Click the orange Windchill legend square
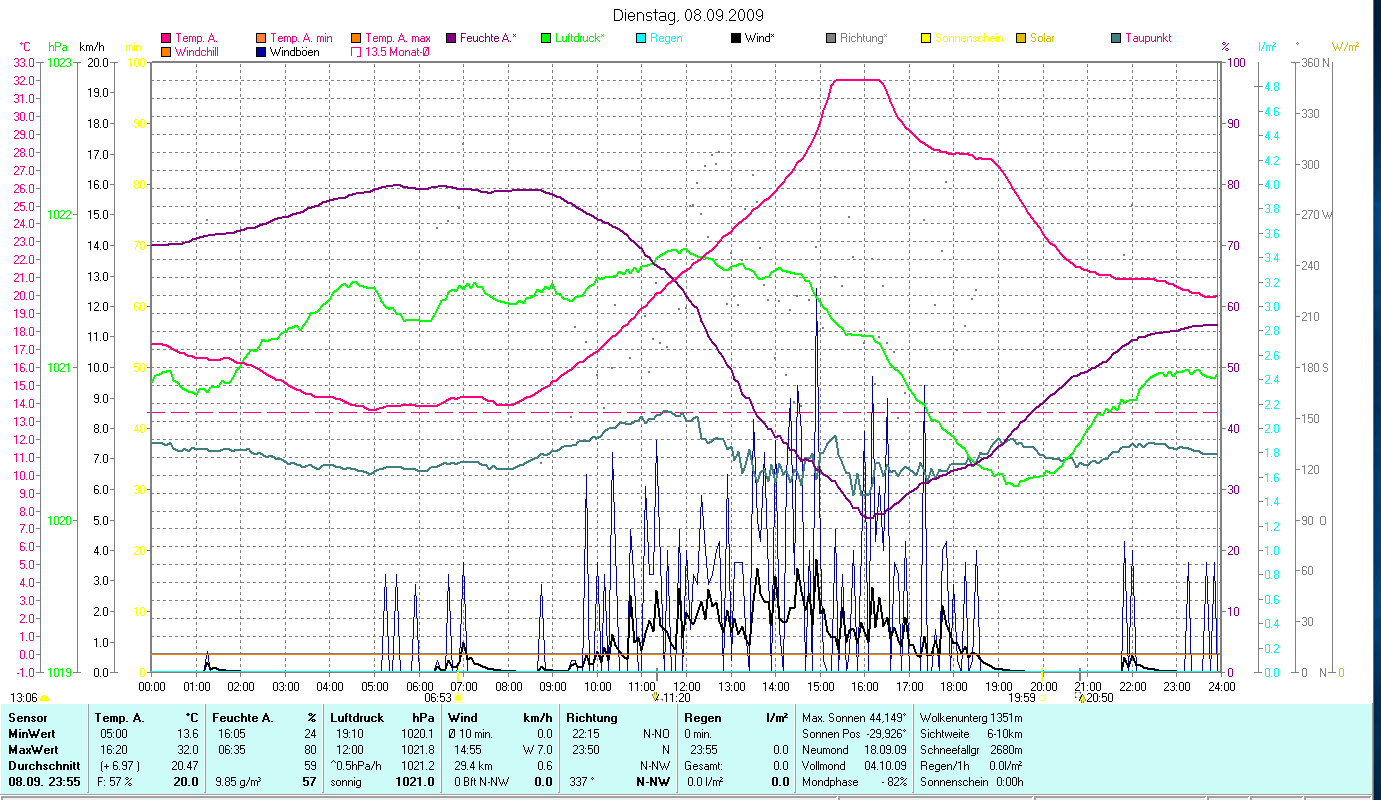The image size is (1381, 800). point(166,52)
